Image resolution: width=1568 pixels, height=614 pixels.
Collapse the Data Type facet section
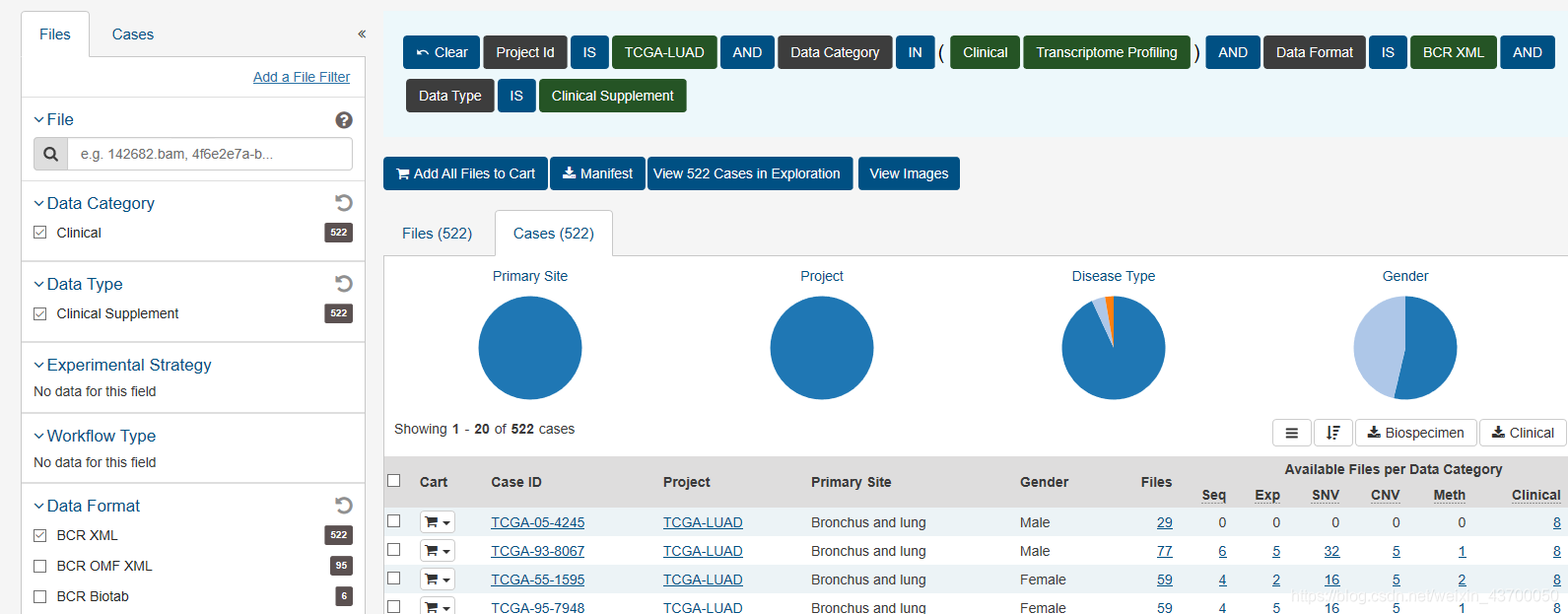click(78, 284)
